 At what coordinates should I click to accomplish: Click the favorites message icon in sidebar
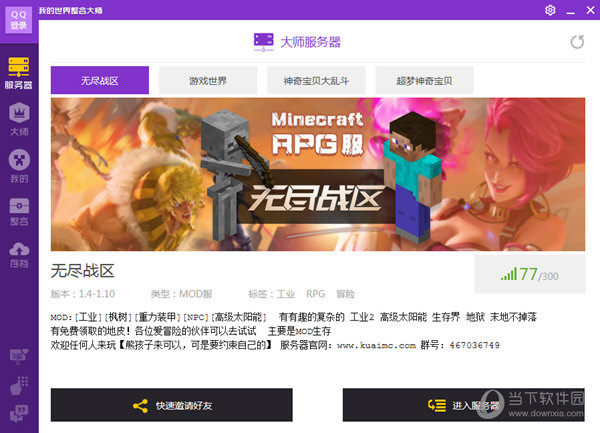coord(19,356)
